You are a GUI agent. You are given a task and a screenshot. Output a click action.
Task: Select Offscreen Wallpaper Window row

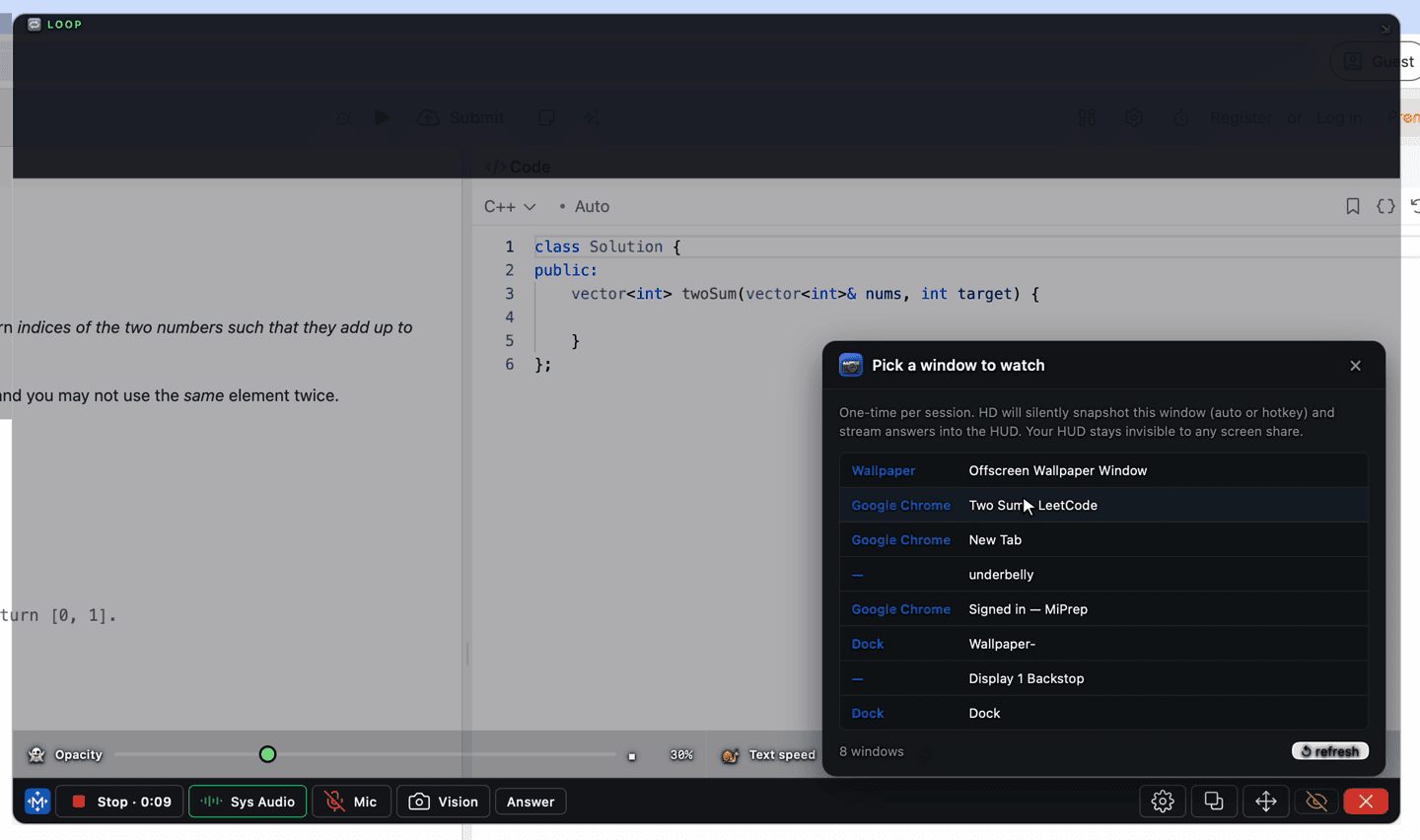click(1103, 470)
